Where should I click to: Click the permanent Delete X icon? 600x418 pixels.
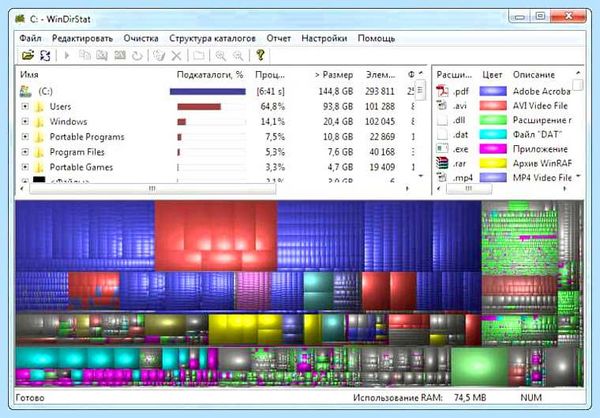click(176, 56)
